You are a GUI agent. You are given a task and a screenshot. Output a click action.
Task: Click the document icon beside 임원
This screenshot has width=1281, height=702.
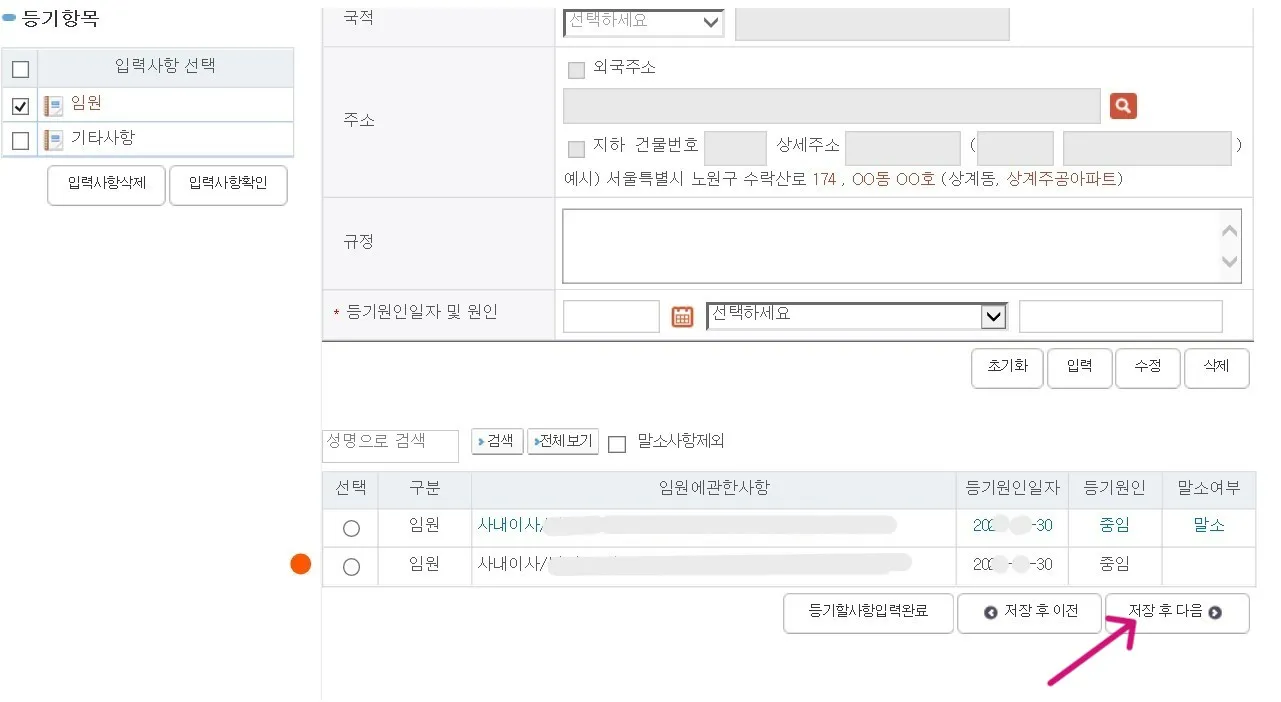coord(51,104)
